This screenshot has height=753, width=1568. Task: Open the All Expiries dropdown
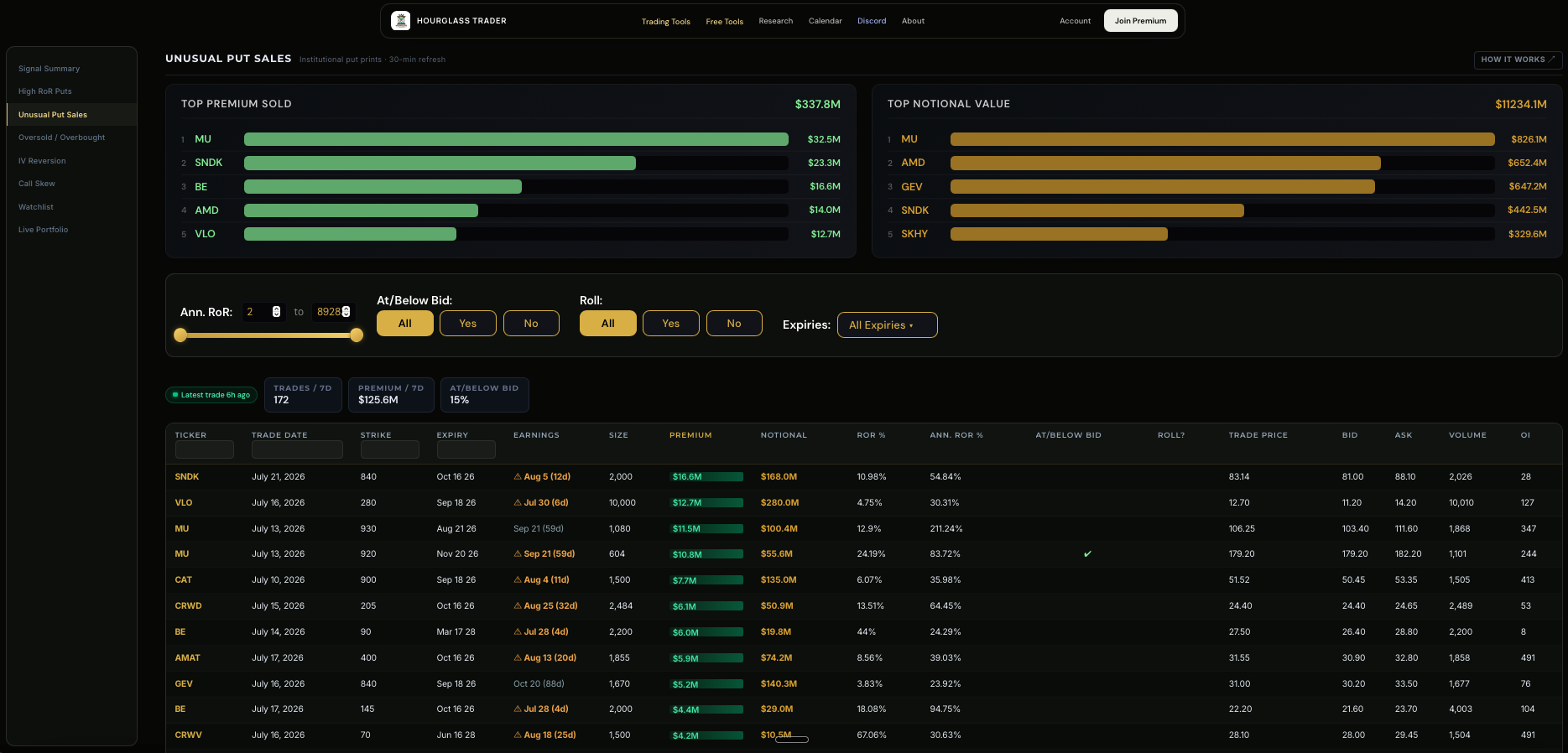coord(888,325)
